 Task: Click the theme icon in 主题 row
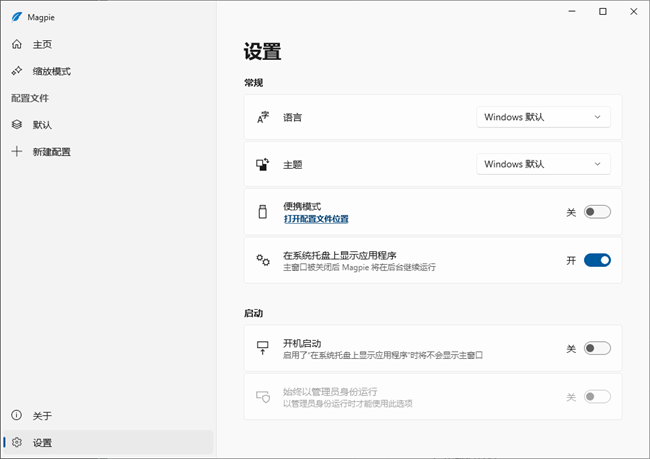coord(263,164)
